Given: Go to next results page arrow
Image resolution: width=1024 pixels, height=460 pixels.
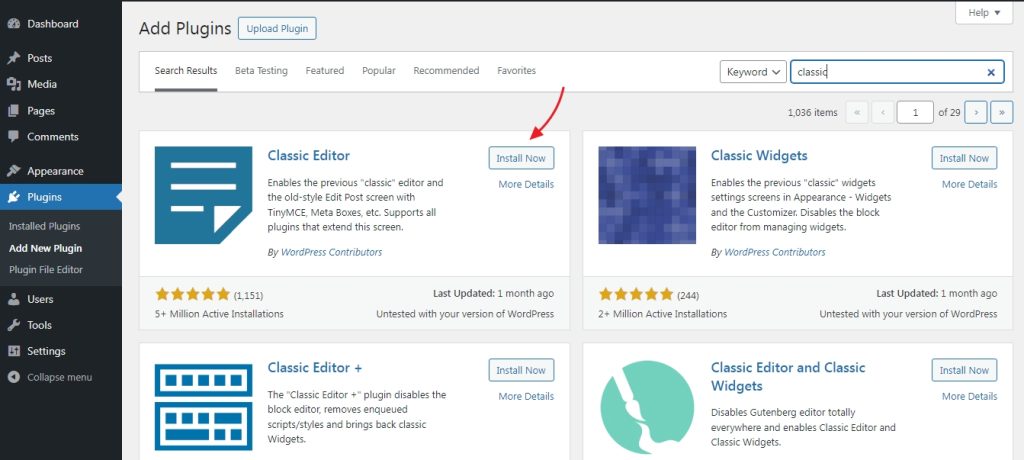Looking at the screenshot, I should coord(976,112).
